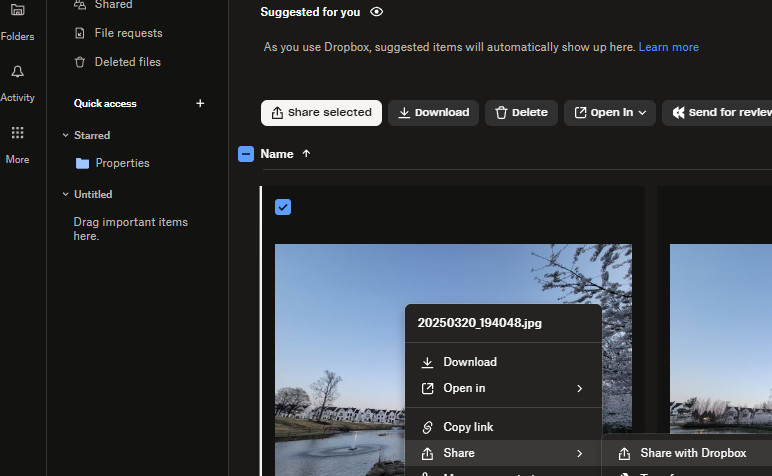Collapse the Untitled section
Image resolution: width=772 pixels, height=476 pixels.
coord(65,194)
